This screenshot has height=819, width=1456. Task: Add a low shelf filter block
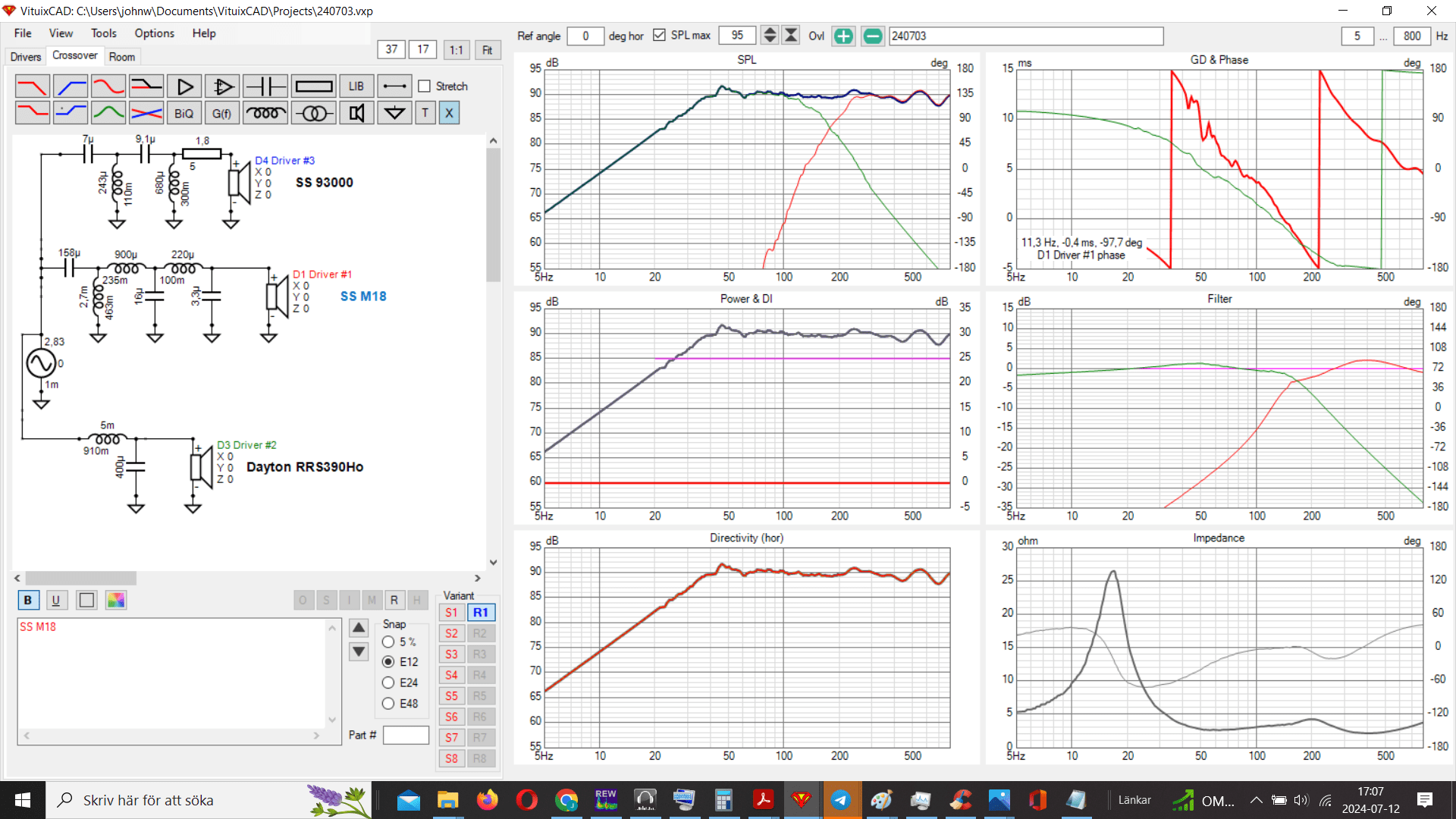click(32, 113)
